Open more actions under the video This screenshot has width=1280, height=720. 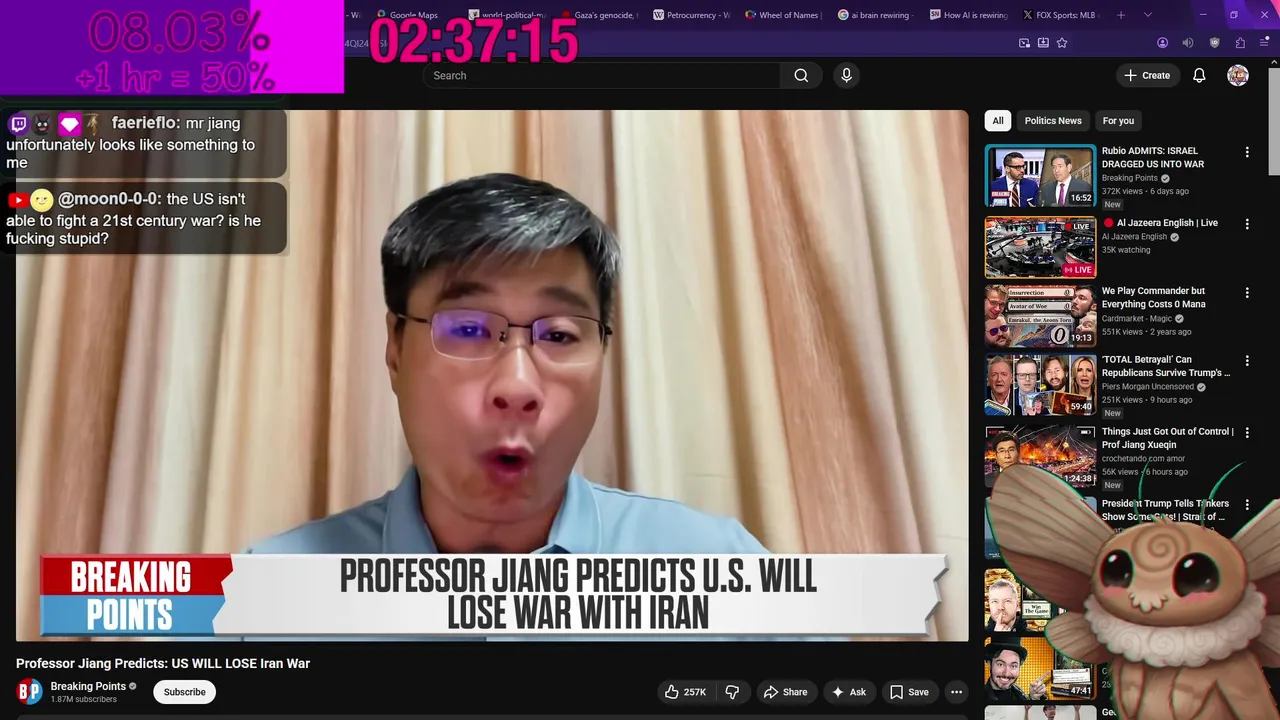click(x=956, y=692)
